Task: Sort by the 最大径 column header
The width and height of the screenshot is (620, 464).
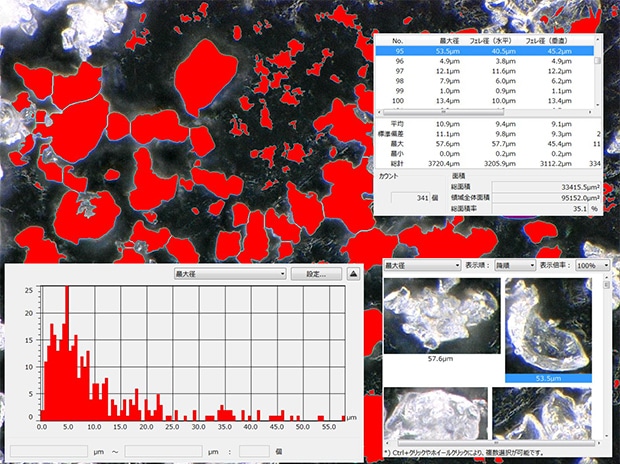Action: point(450,41)
